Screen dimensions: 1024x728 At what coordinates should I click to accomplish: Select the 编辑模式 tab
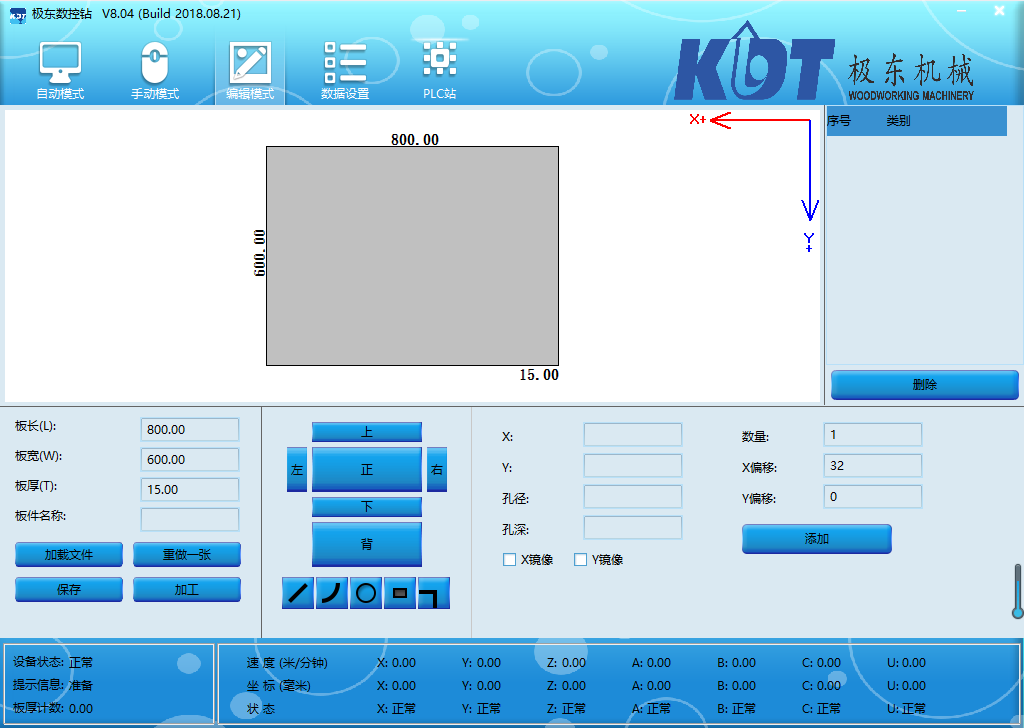250,72
